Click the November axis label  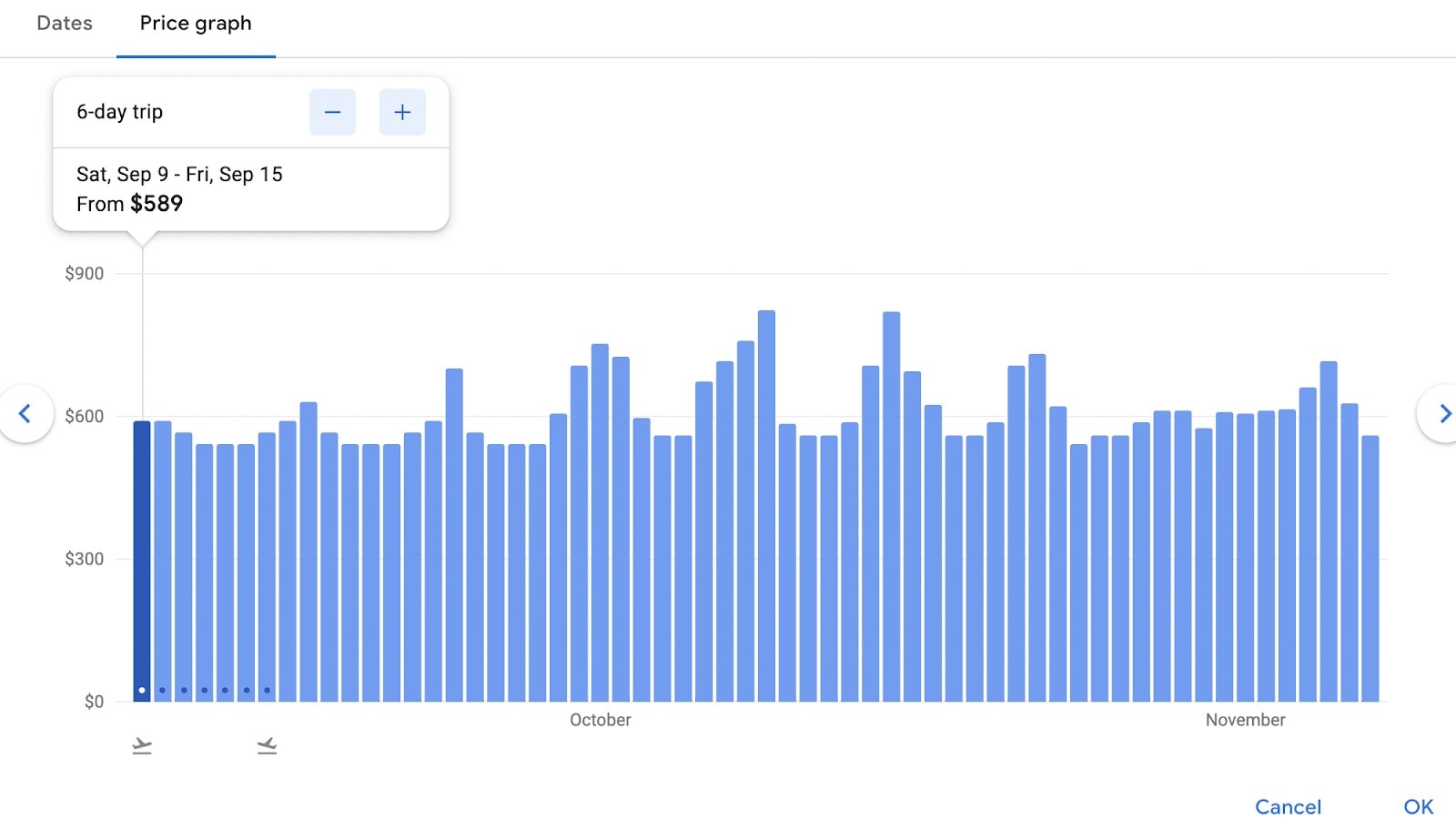1246,720
